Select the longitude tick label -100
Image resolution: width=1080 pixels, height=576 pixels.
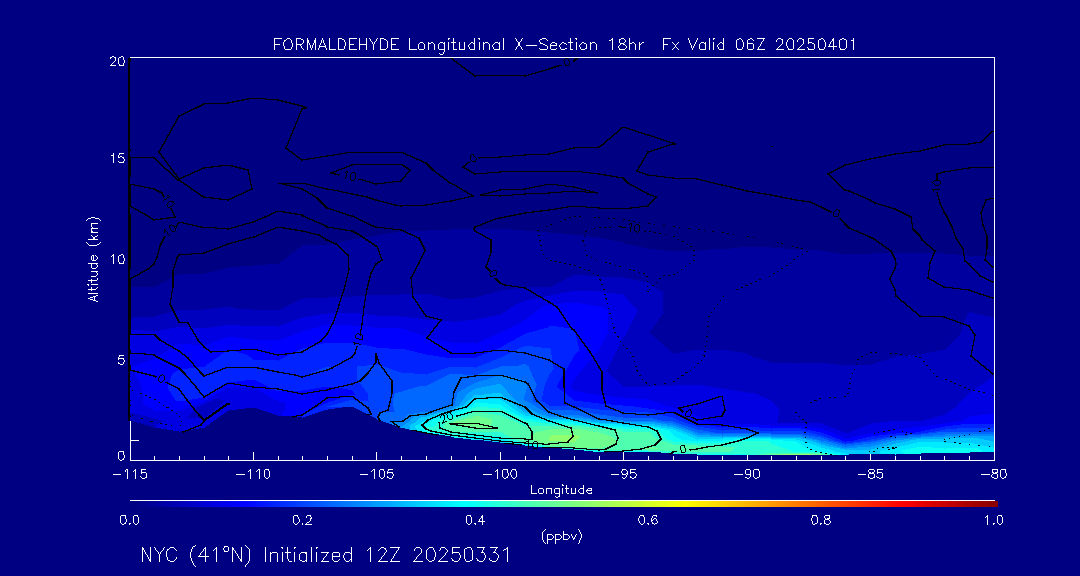pyautogui.click(x=500, y=475)
